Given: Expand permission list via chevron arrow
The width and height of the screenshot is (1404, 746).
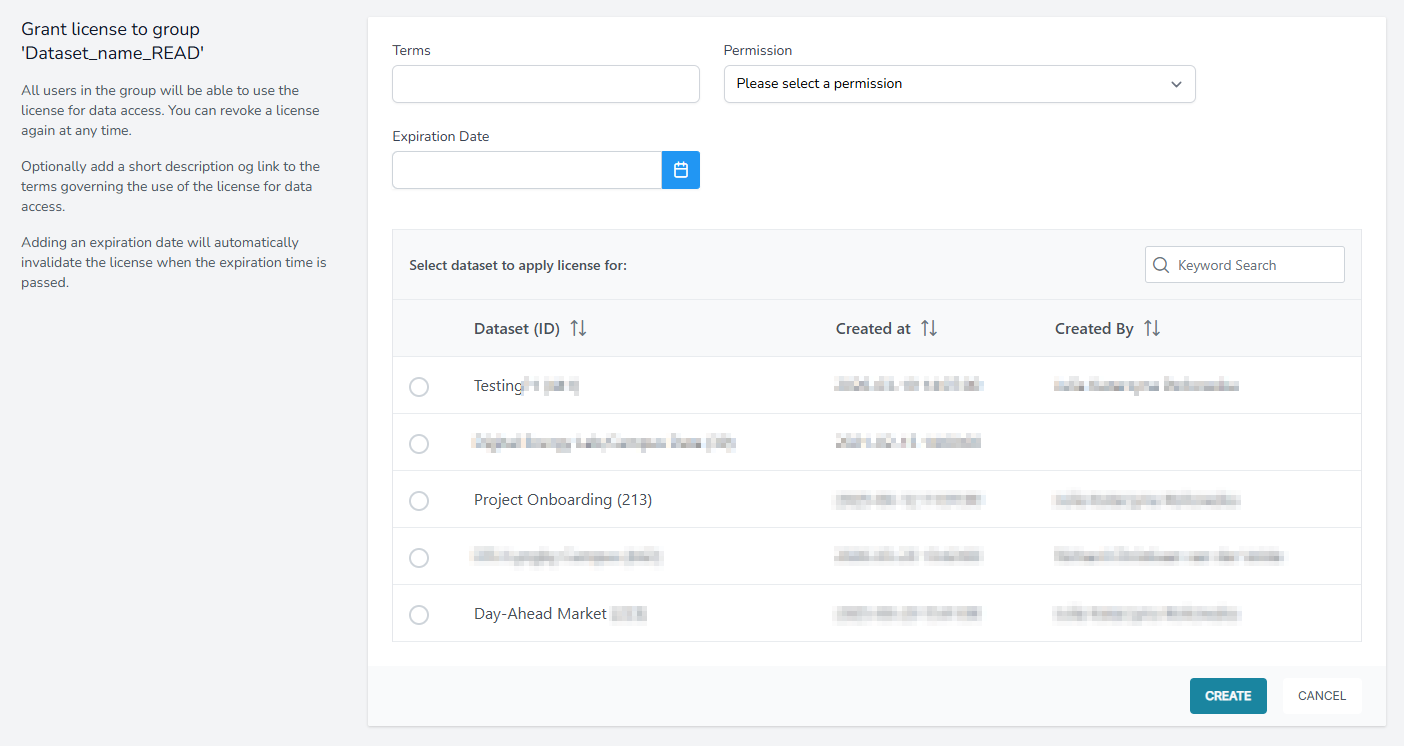Looking at the screenshot, I should click(1176, 84).
